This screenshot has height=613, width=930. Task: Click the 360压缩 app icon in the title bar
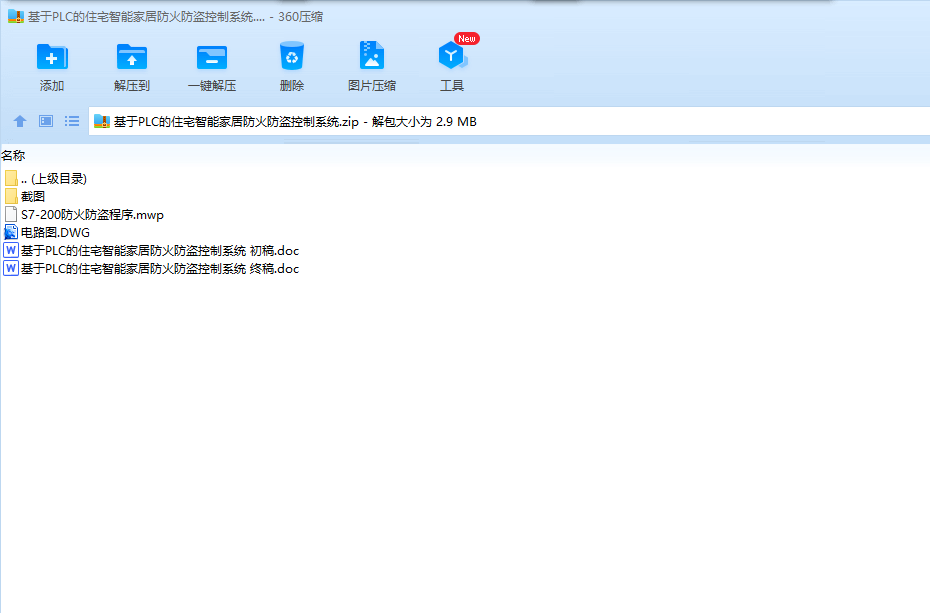[16, 17]
